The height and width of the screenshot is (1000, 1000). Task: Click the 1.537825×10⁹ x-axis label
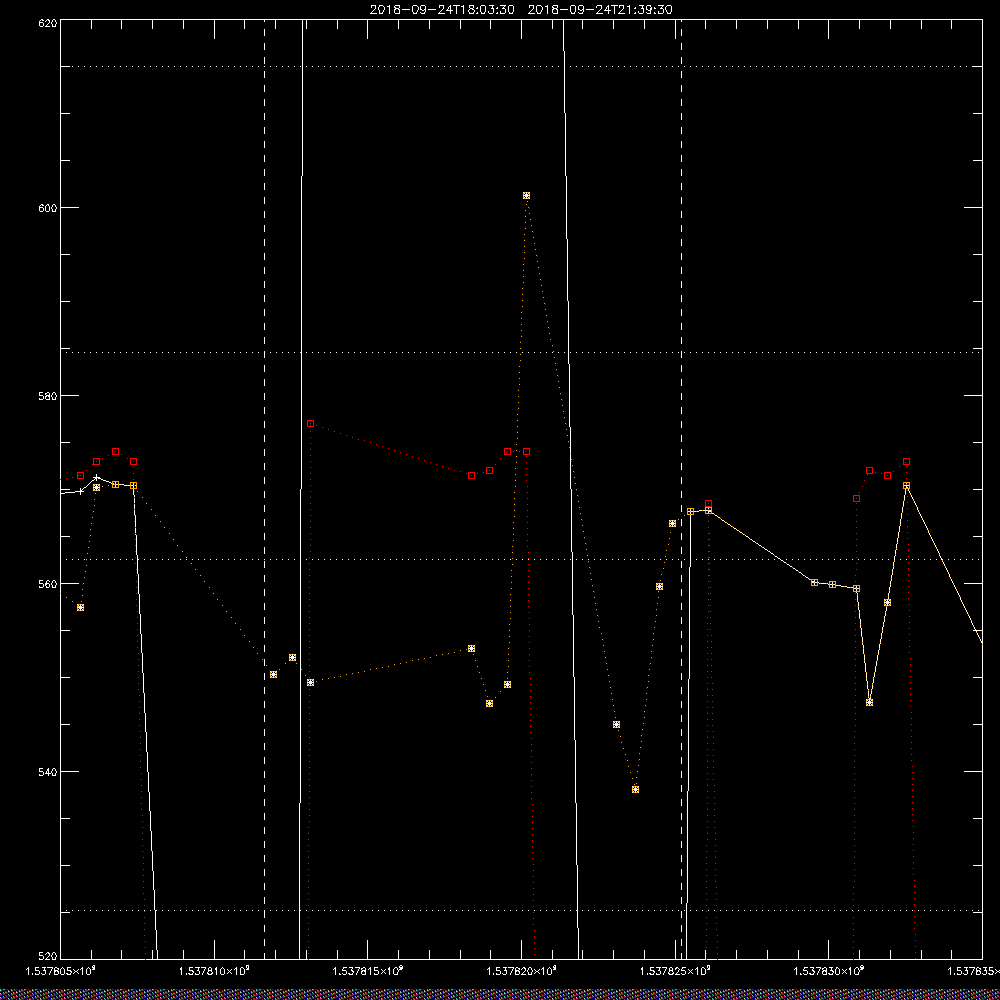click(x=675, y=971)
